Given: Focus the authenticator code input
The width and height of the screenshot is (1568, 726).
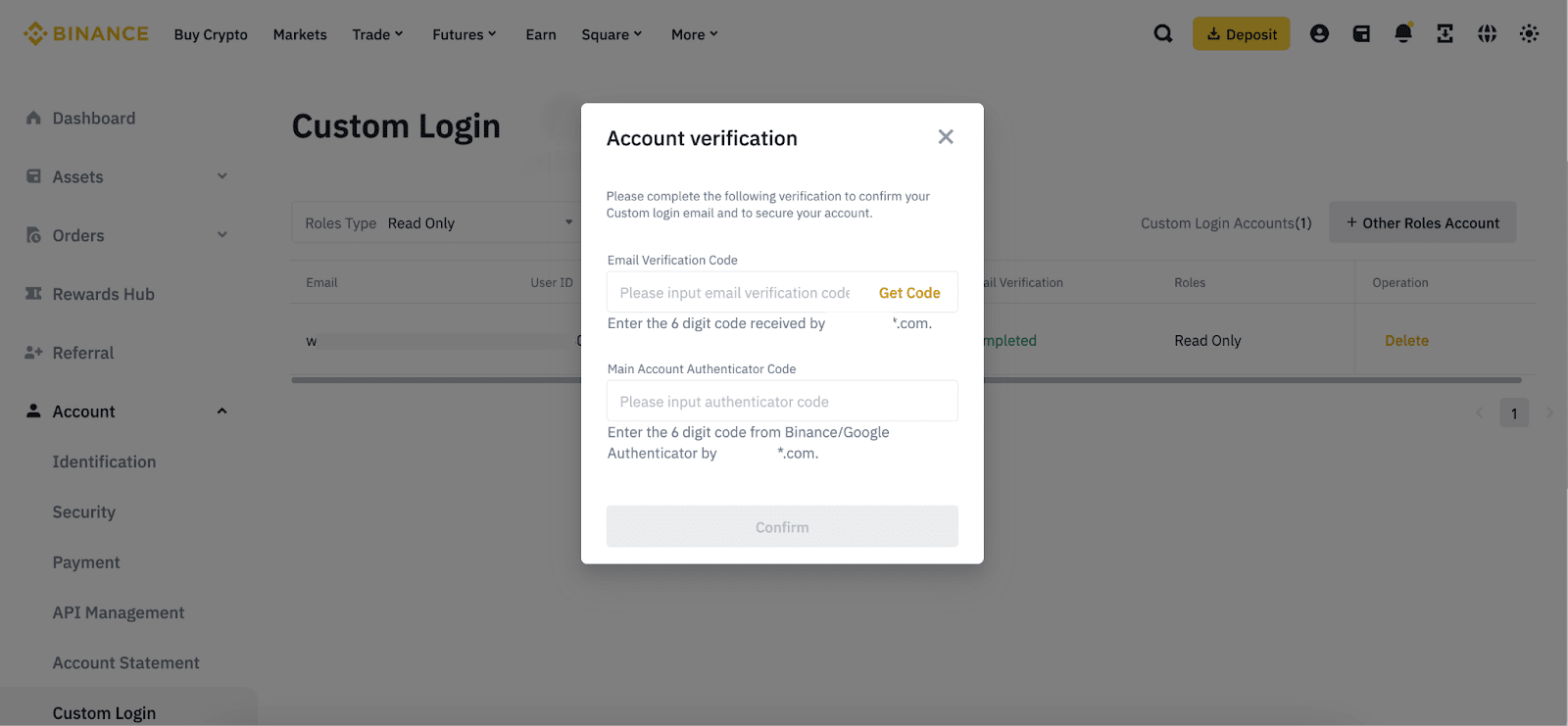Looking at the screenshot, I should pos(781,402).
